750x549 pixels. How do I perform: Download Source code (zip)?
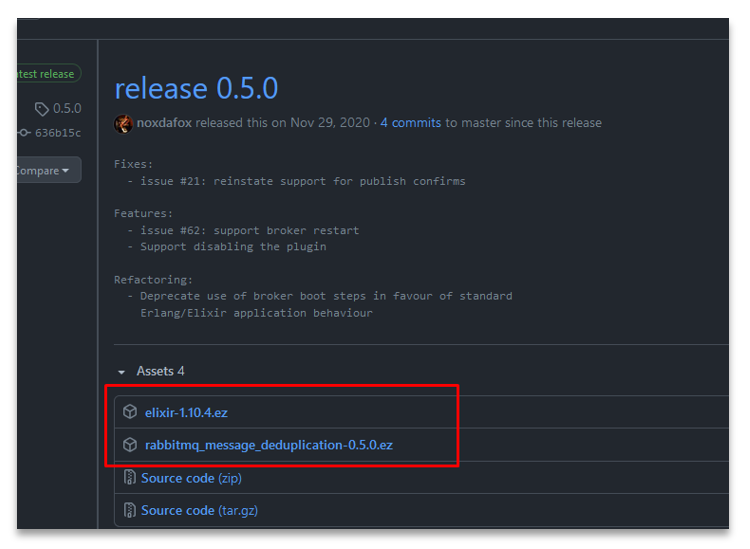tap(191, 478)
